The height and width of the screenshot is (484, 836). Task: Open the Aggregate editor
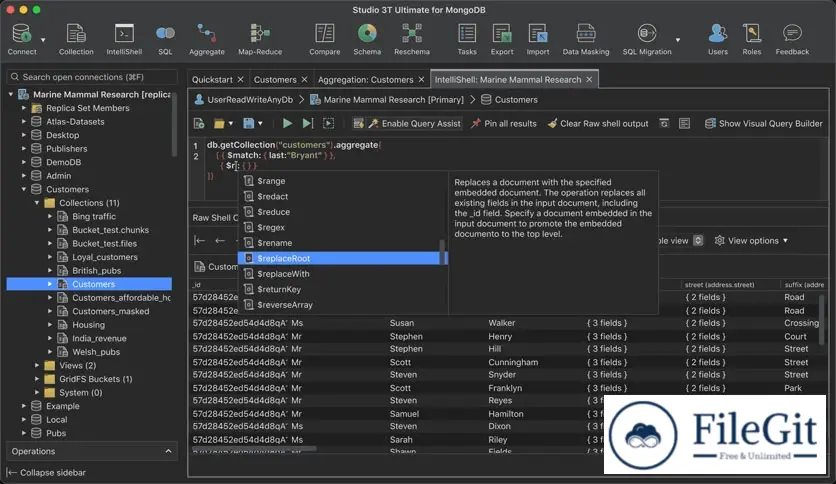click(x=206, y=39)
